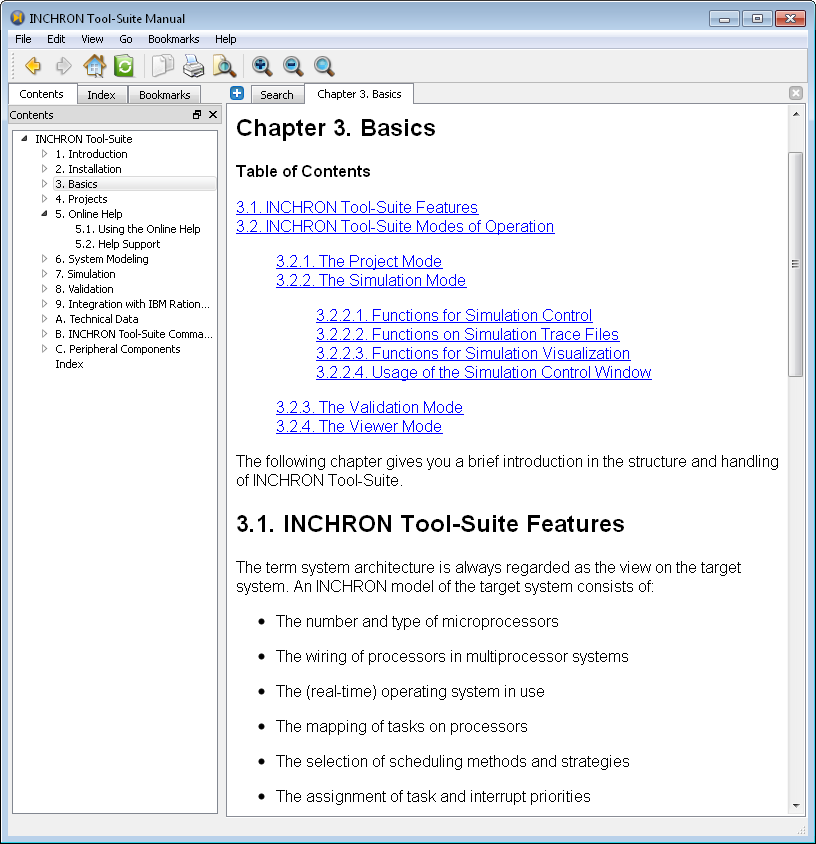Click the Zoom in icon

262,66
